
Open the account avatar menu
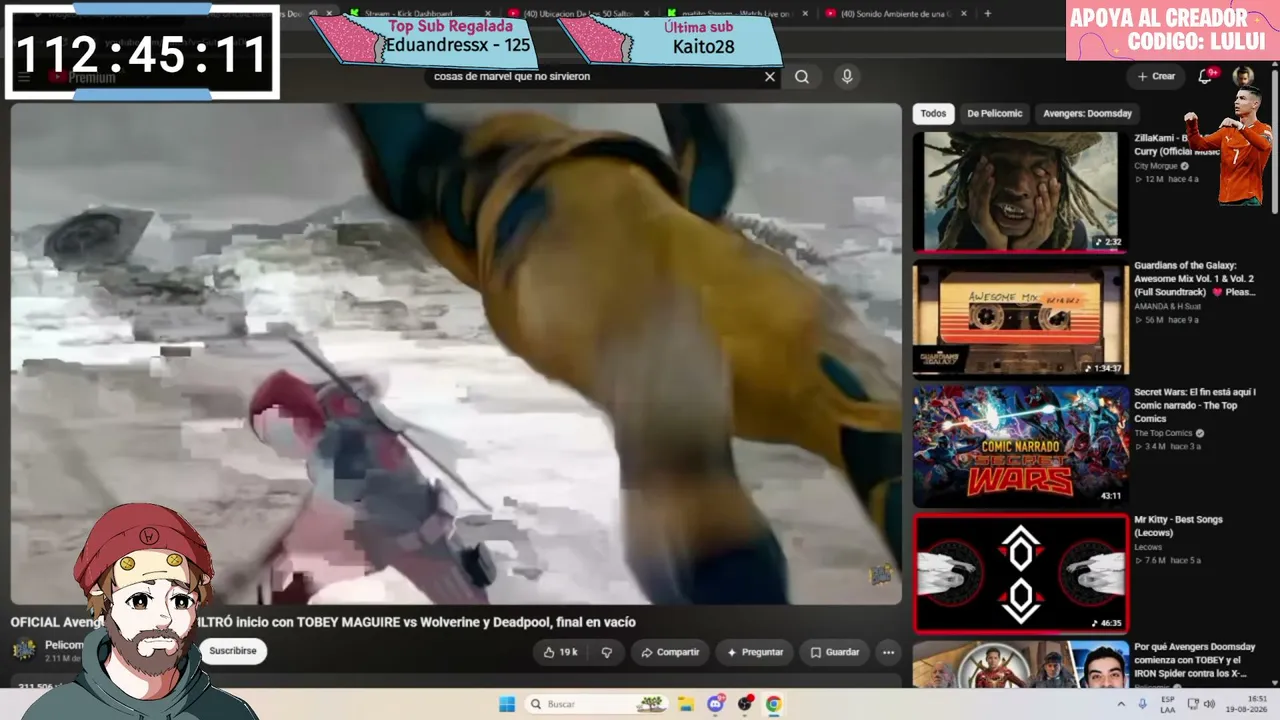[1243, 76]
